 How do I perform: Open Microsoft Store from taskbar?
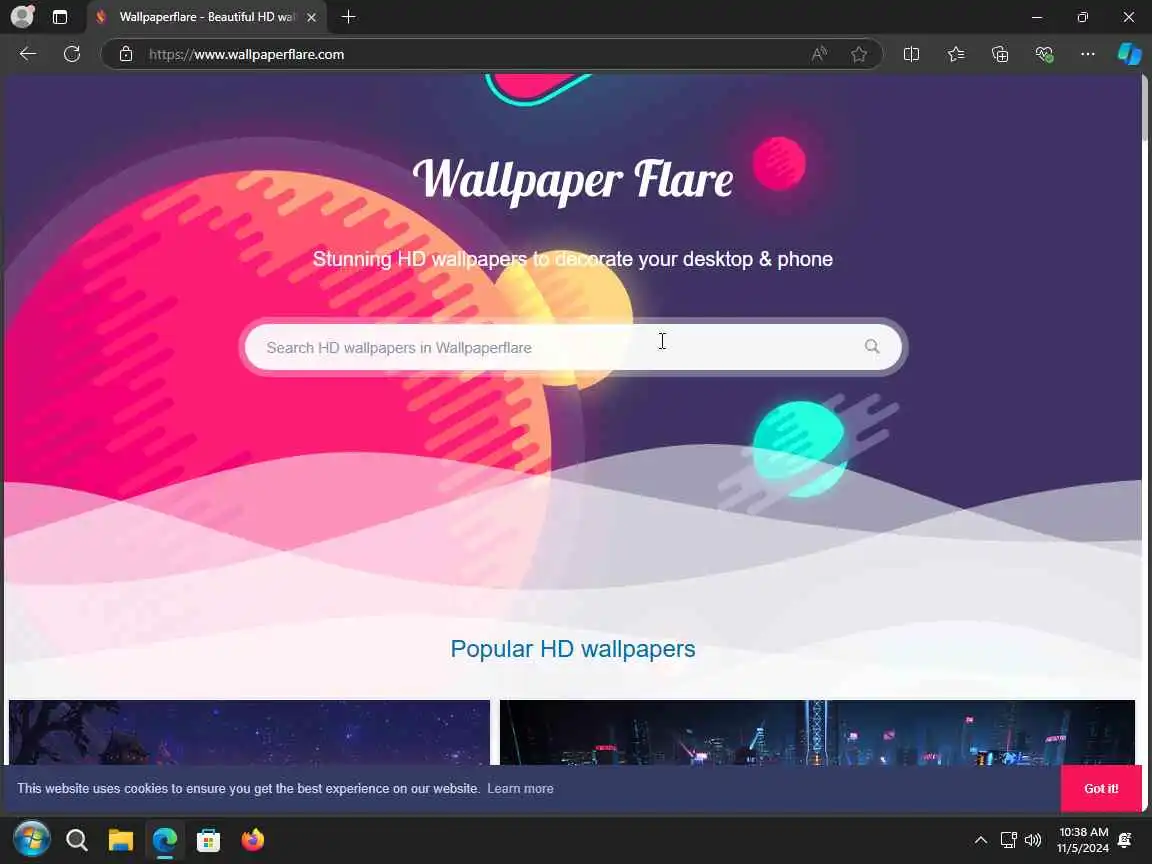(209, 840)
